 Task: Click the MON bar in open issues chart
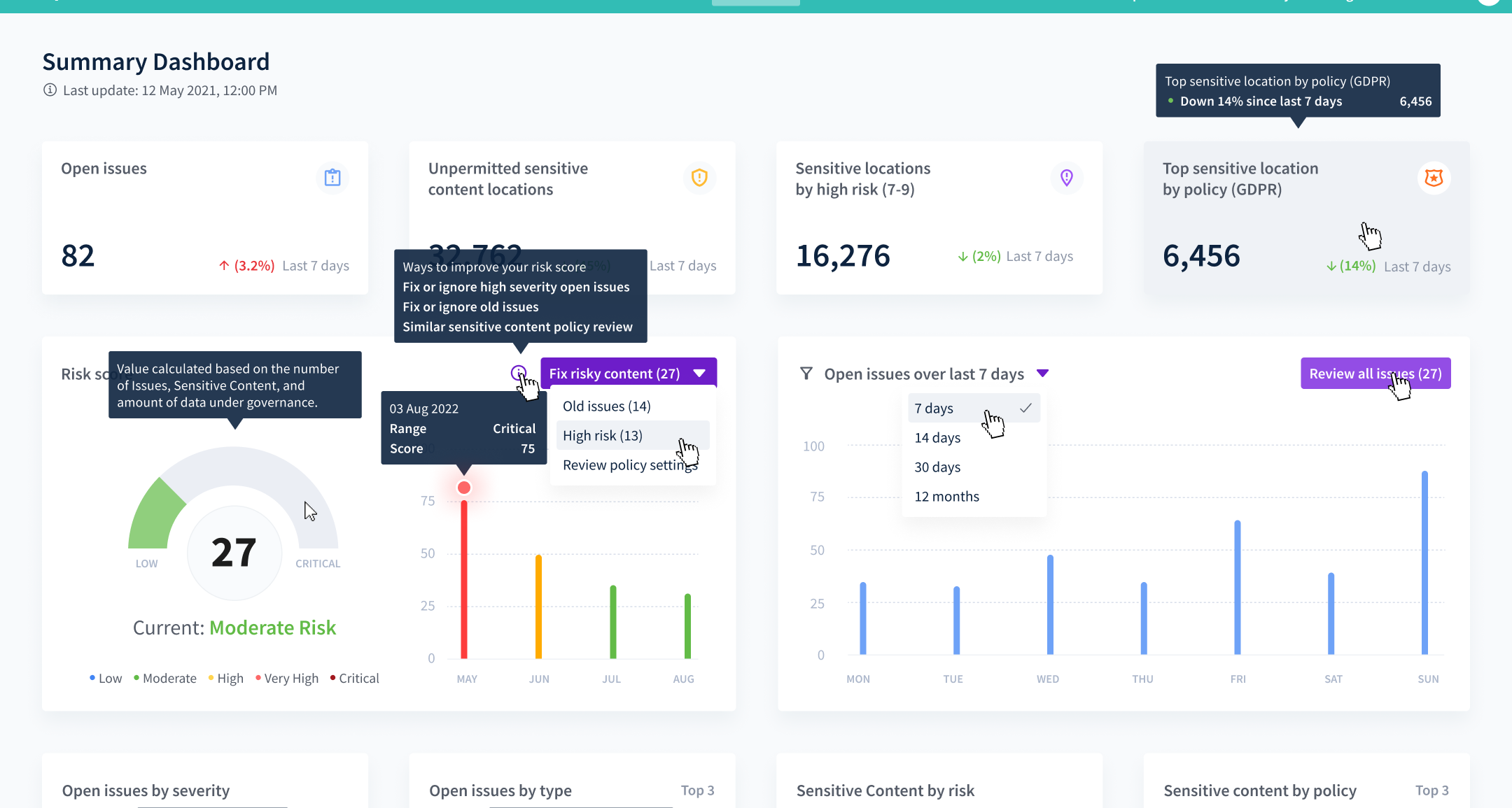point(863,618)
